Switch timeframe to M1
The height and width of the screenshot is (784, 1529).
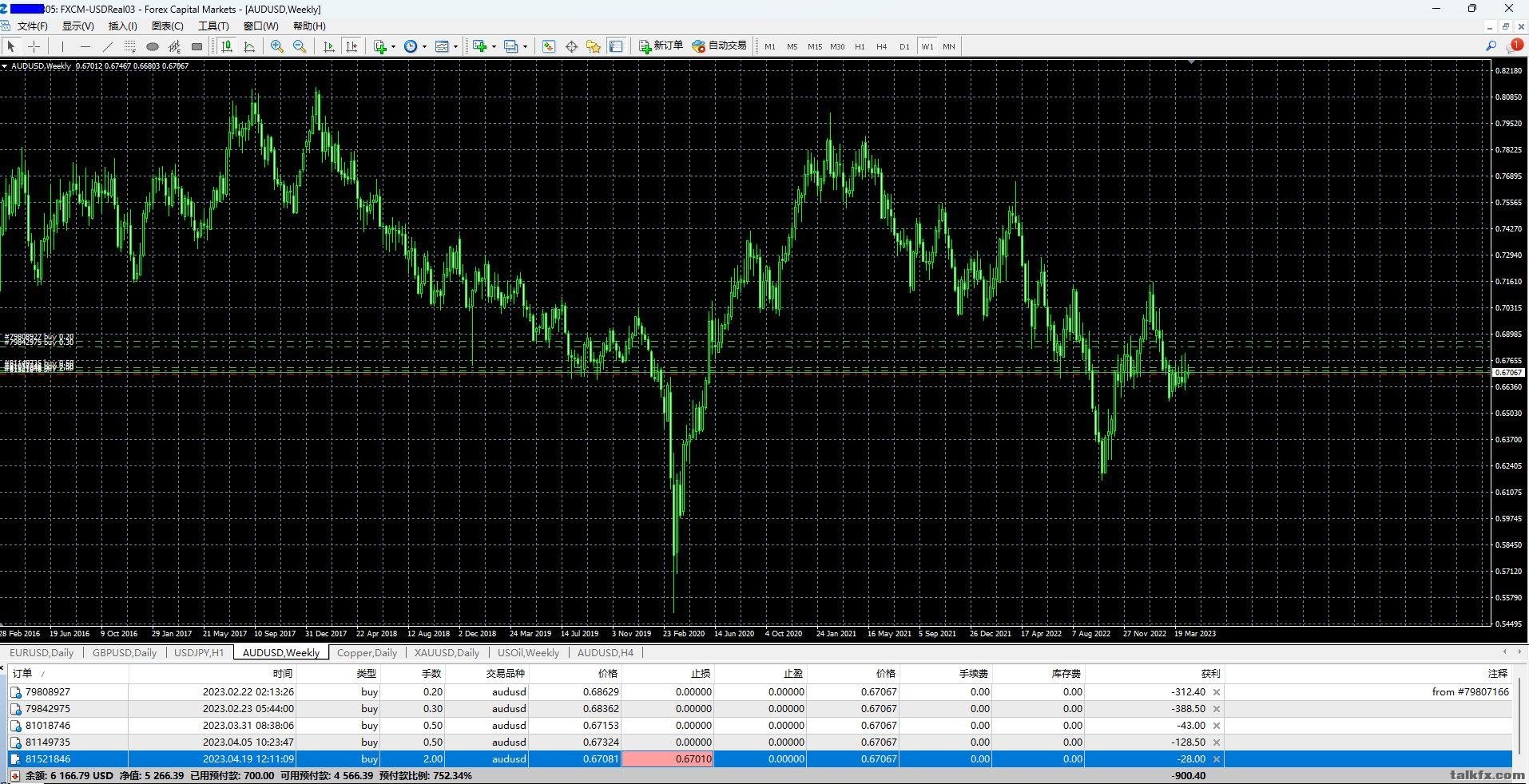tap(770, 46)
